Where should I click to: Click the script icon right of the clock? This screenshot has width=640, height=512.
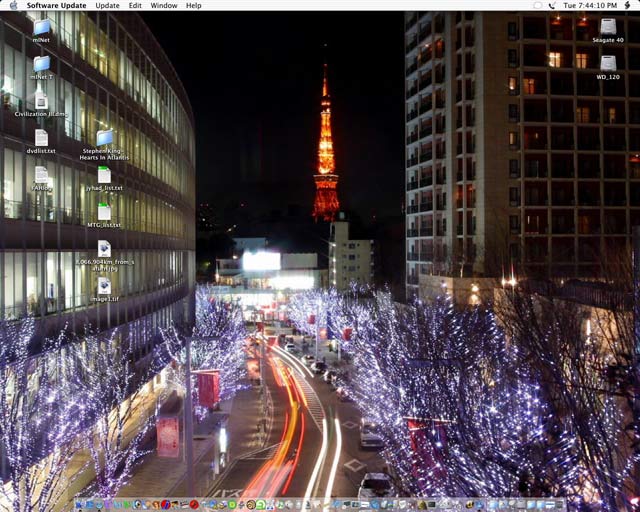(x=627, y=5)
